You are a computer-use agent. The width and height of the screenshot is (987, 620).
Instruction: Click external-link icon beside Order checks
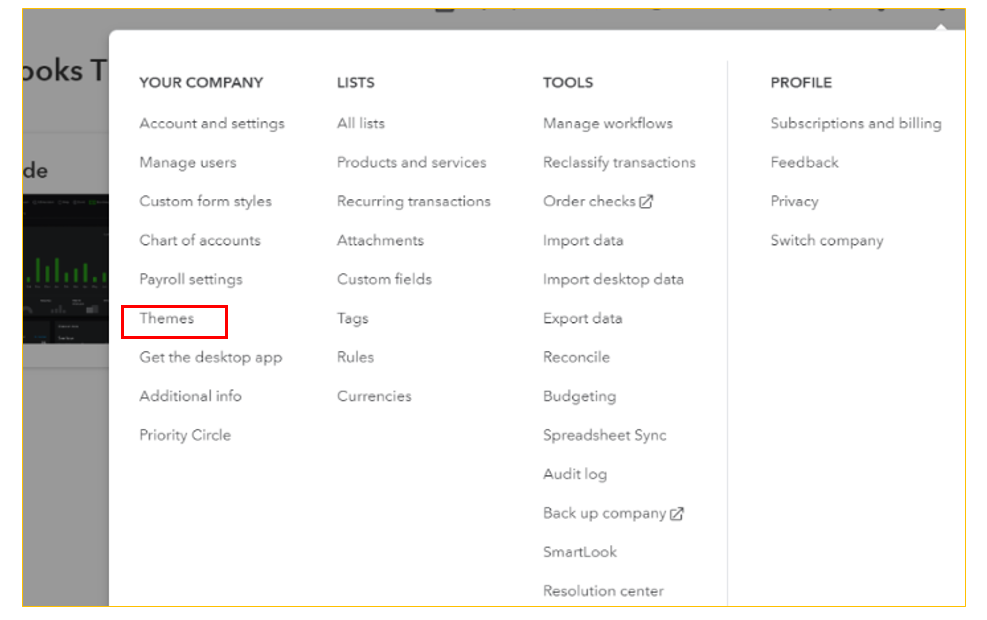tap(646, 201)
